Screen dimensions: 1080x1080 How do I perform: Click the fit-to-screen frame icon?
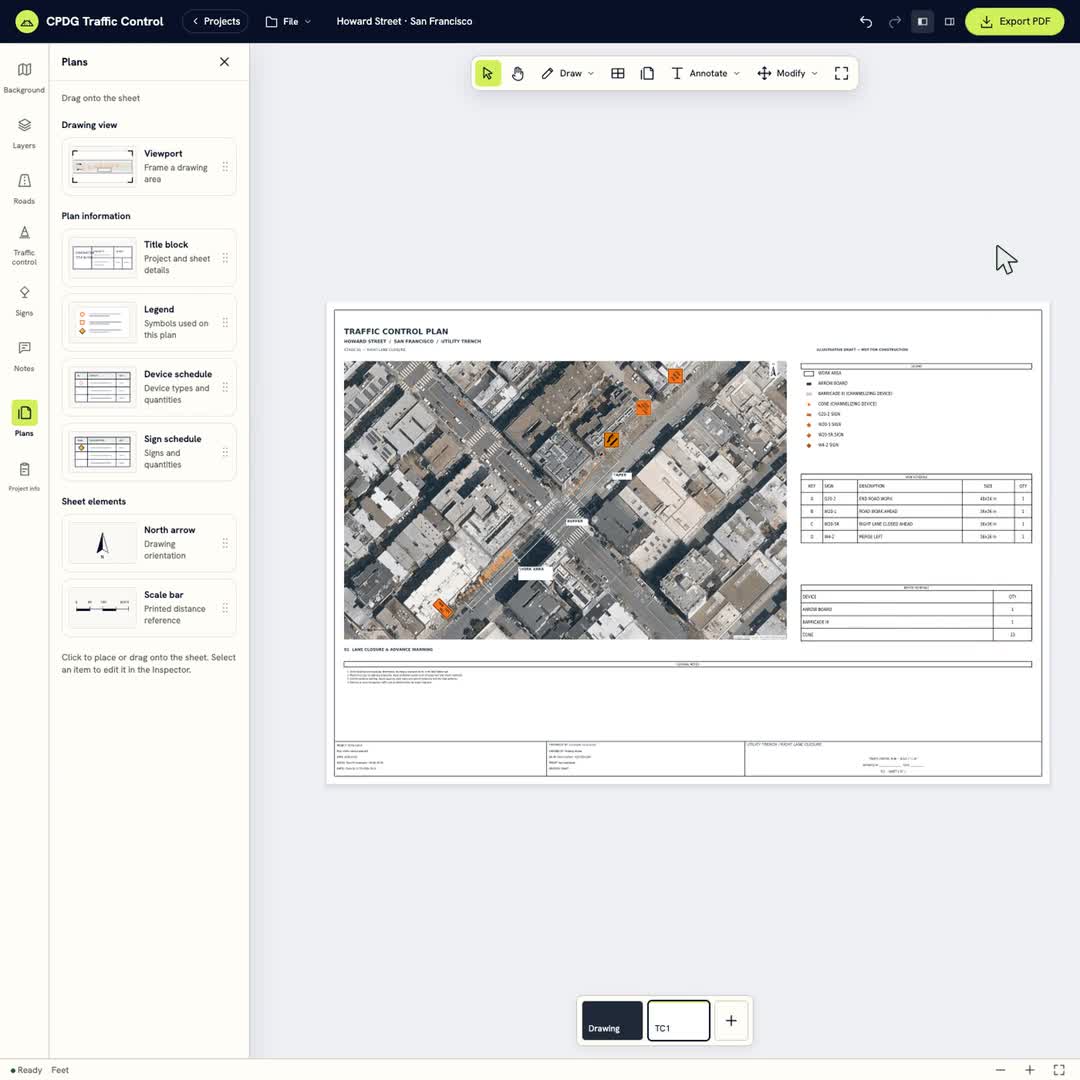[842, 74]
